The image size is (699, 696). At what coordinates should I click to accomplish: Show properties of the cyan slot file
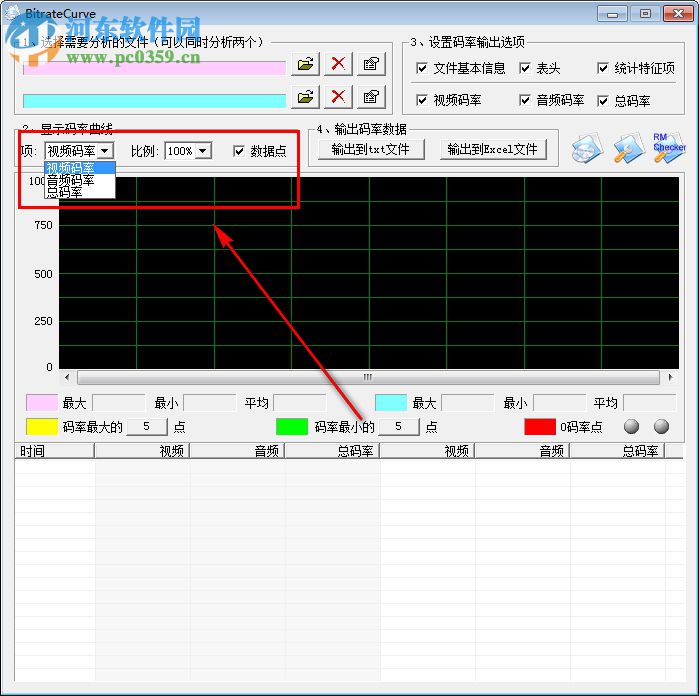(x=371, y=96)
